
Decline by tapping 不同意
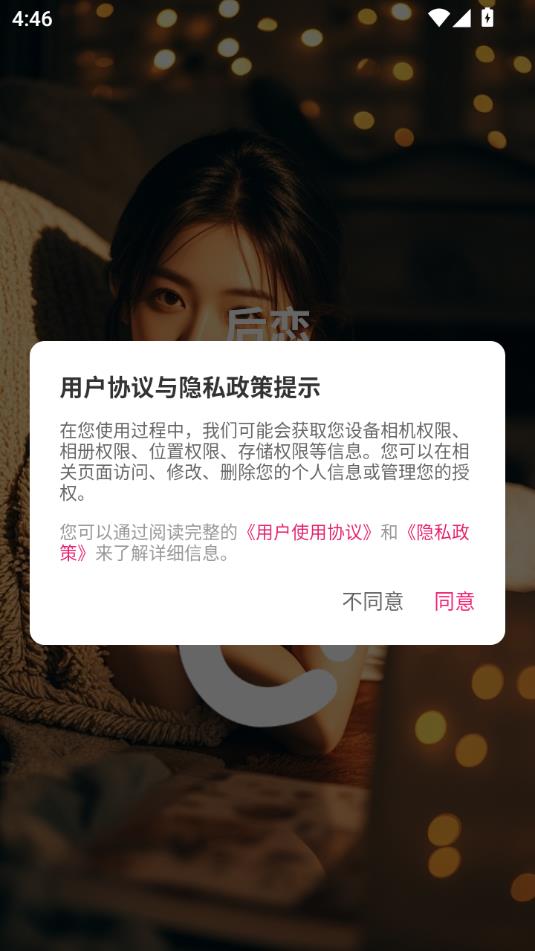[372, 601]
